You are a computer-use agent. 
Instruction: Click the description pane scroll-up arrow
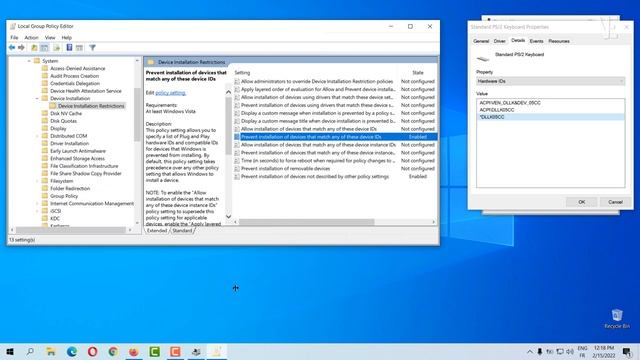pos(229,92)
